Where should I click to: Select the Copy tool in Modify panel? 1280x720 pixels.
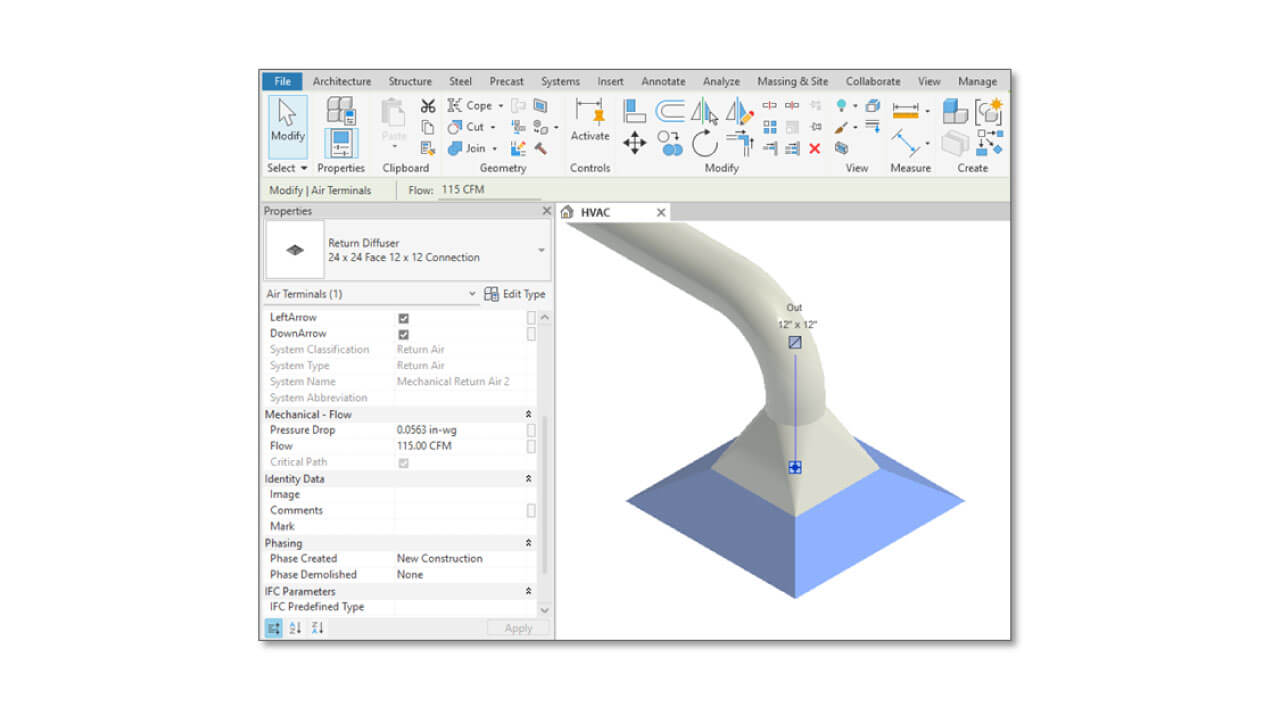click(670, 143)
